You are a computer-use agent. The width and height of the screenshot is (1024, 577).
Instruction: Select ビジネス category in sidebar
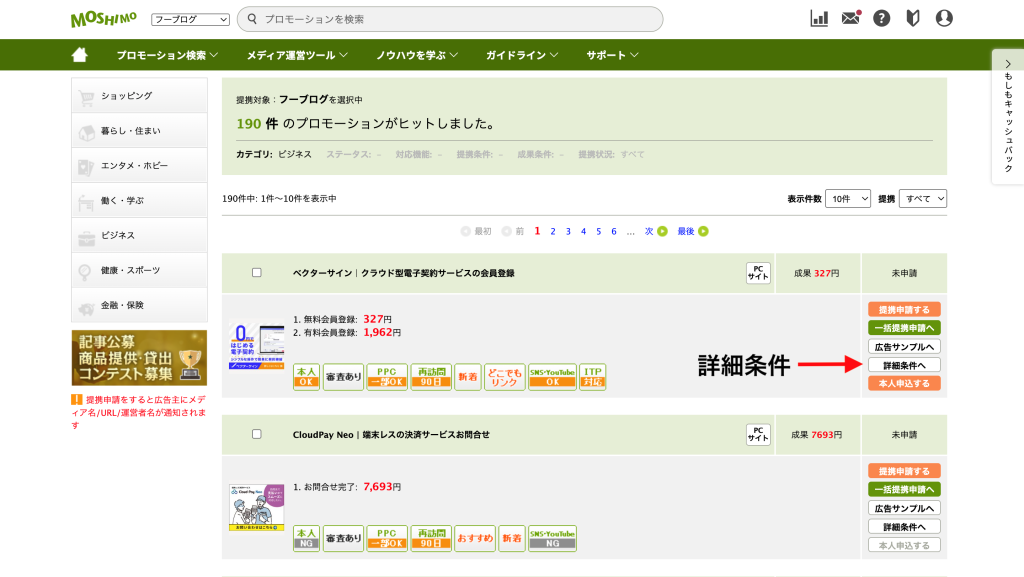pyautogui.click(x=139, y=235)
